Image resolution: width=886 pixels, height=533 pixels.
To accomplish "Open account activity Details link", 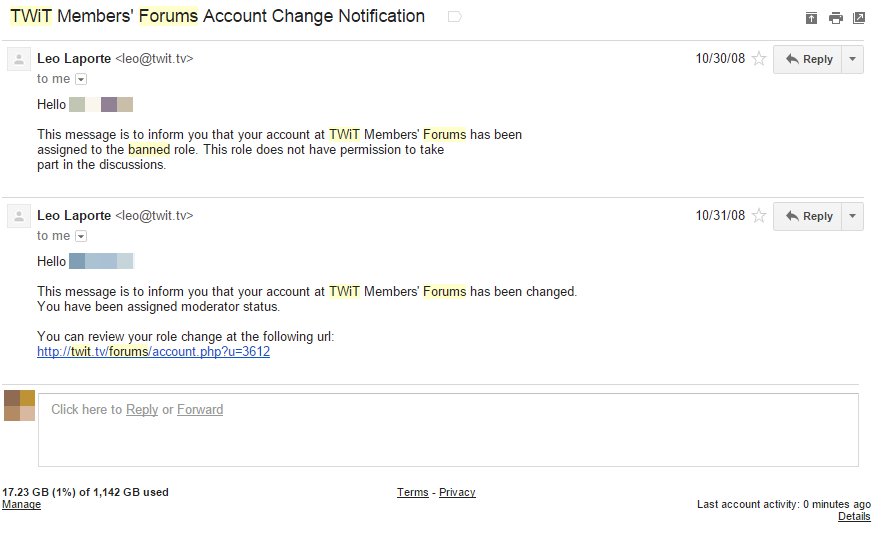I will tap(854, 516).
